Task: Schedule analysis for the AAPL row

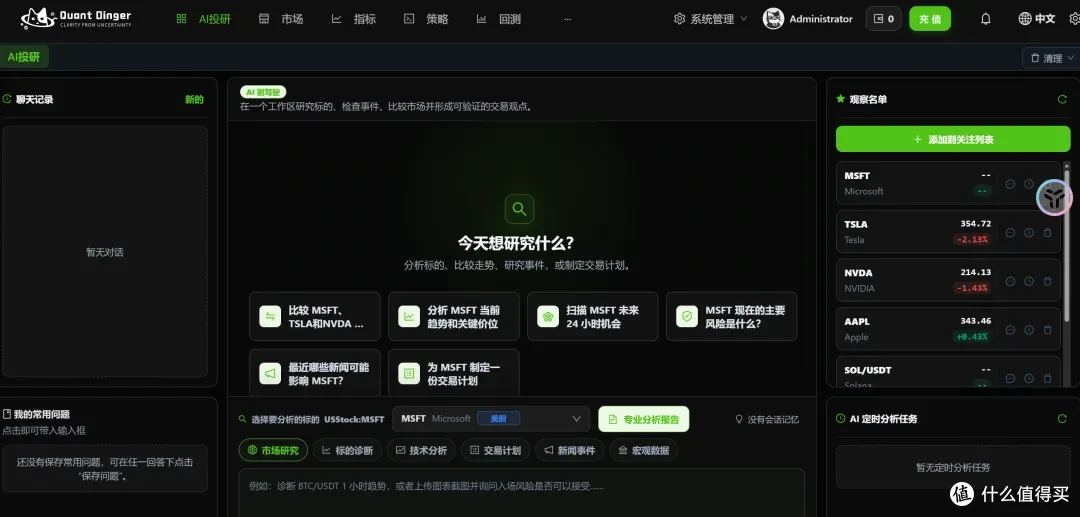Action: click(1029, 330)
